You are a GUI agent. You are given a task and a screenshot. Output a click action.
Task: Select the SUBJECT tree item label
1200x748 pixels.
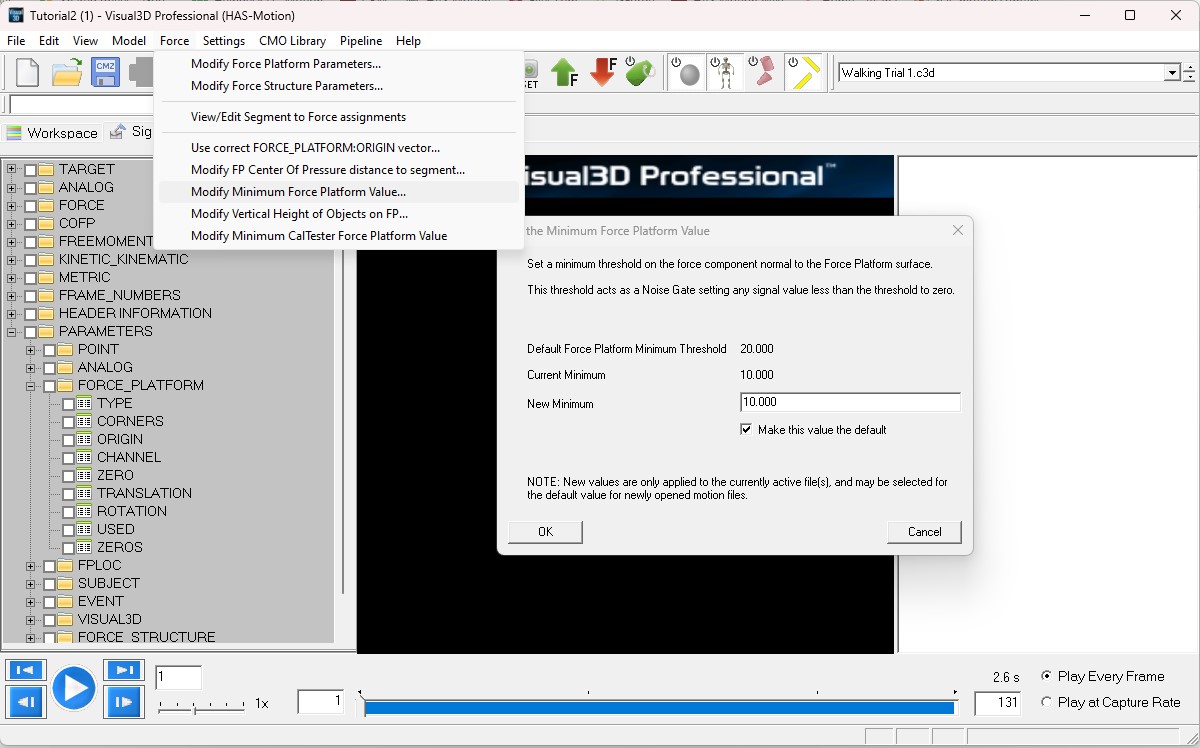click(x=109, y=583)
